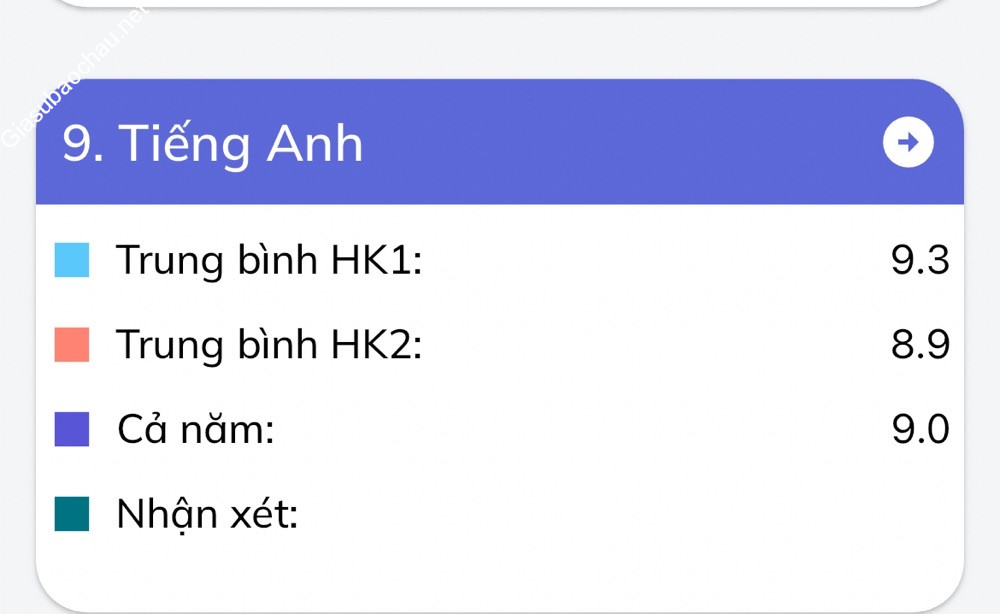The image size is (1000, 614).
Task: Select the "Trung bình HK1:" label
Action: click(269, 261)
